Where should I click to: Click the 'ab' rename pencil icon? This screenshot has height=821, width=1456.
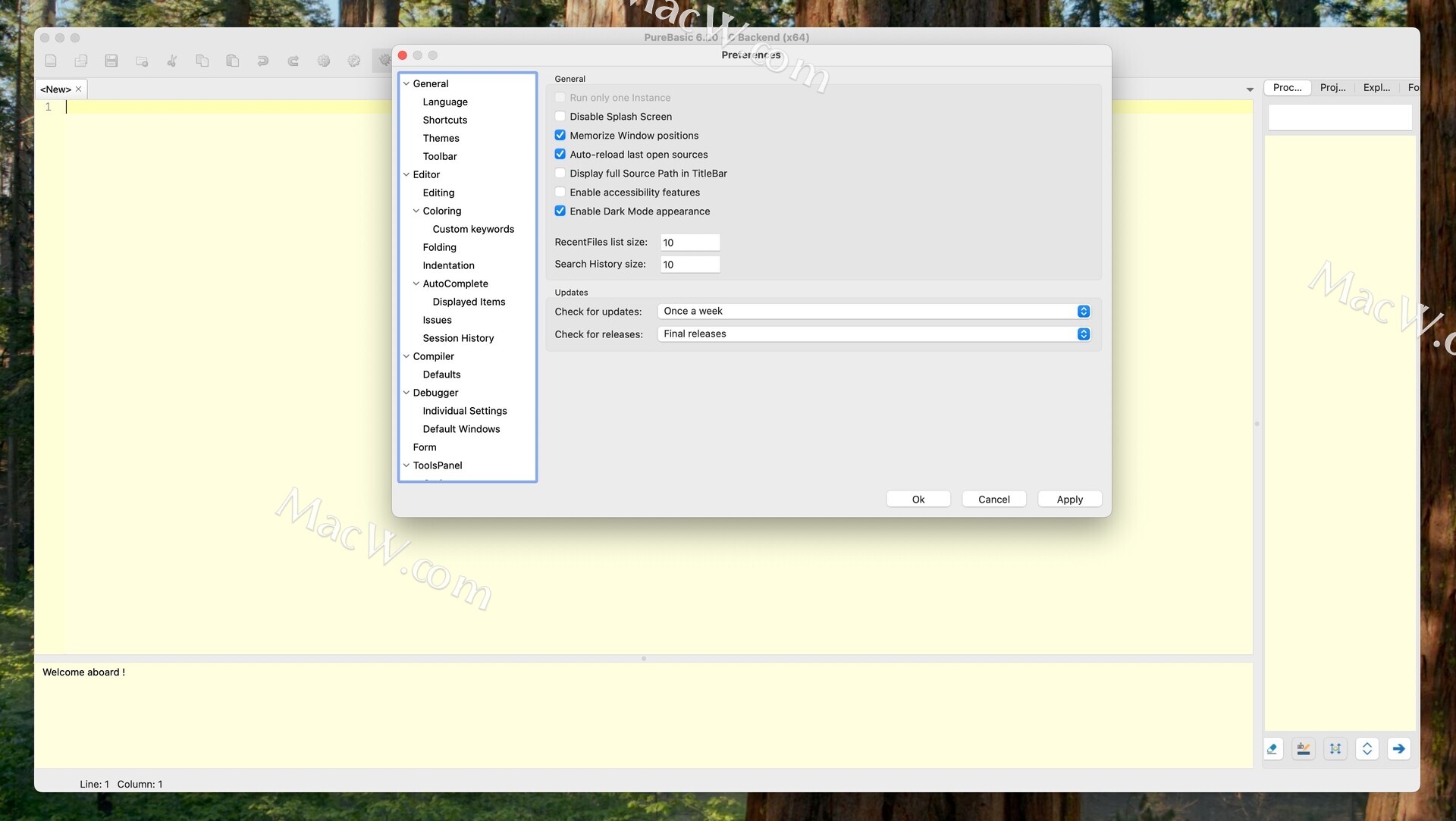tap(1304, 749)
